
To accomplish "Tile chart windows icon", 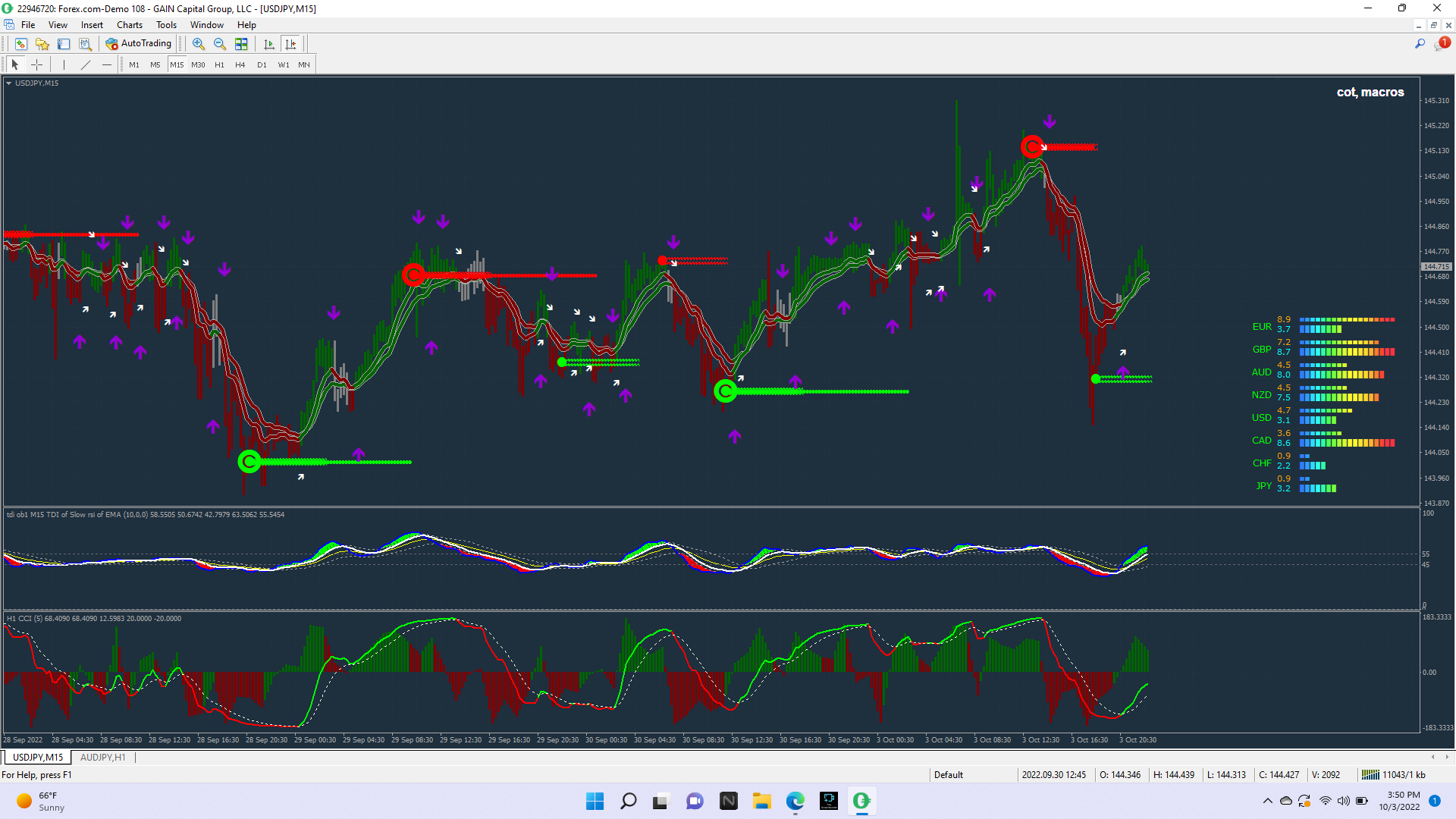I will coord(241,44).
